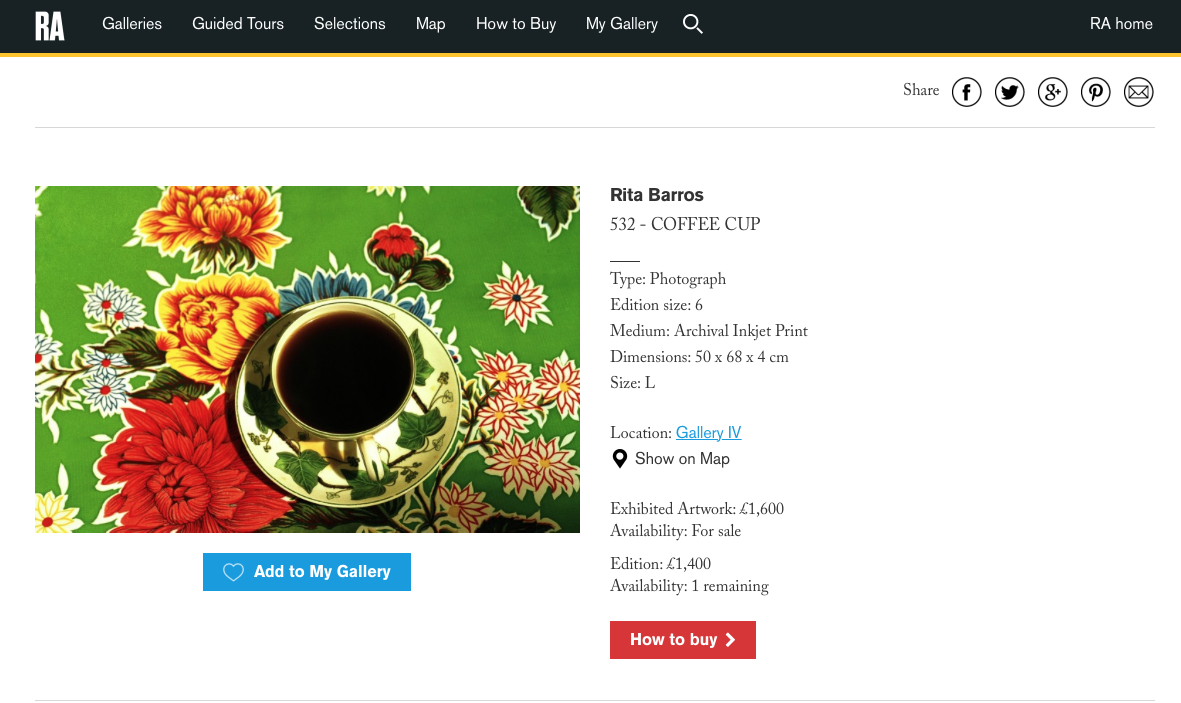Click Exhibited Artwork: £1,600 text
This screenshot has width=1181, height=703.
click(x=697, y=509)
